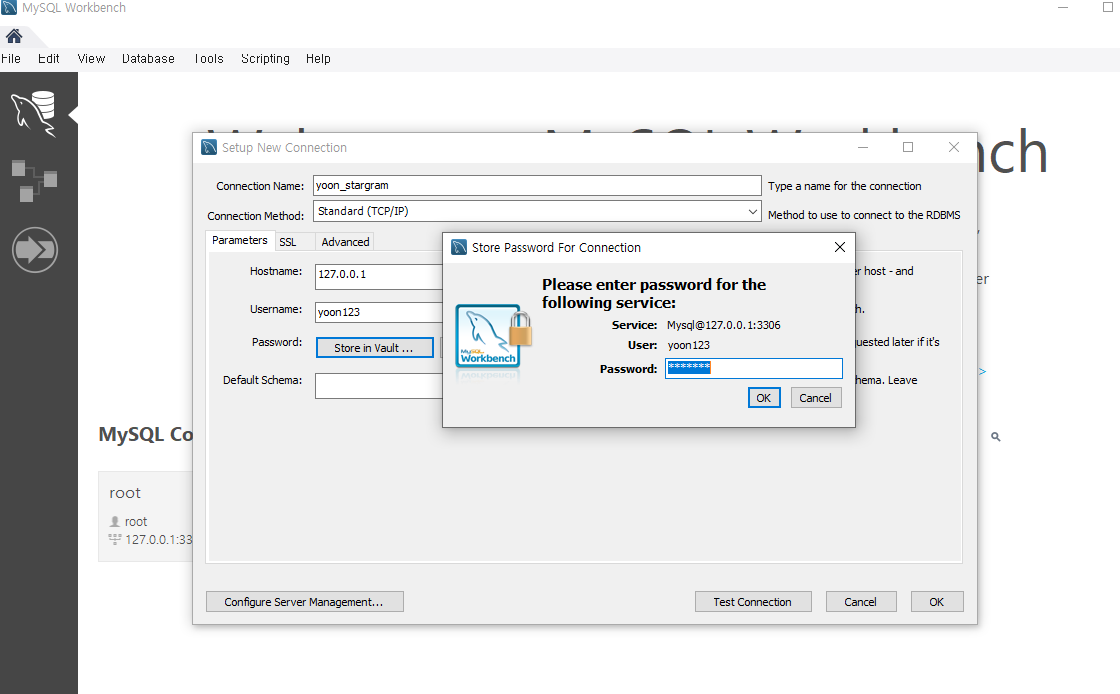Image resolution: width=1120 pixels, height=694 pixels.
Task: Click OK in Setup New Connection dialog
Action: (936, 602)
